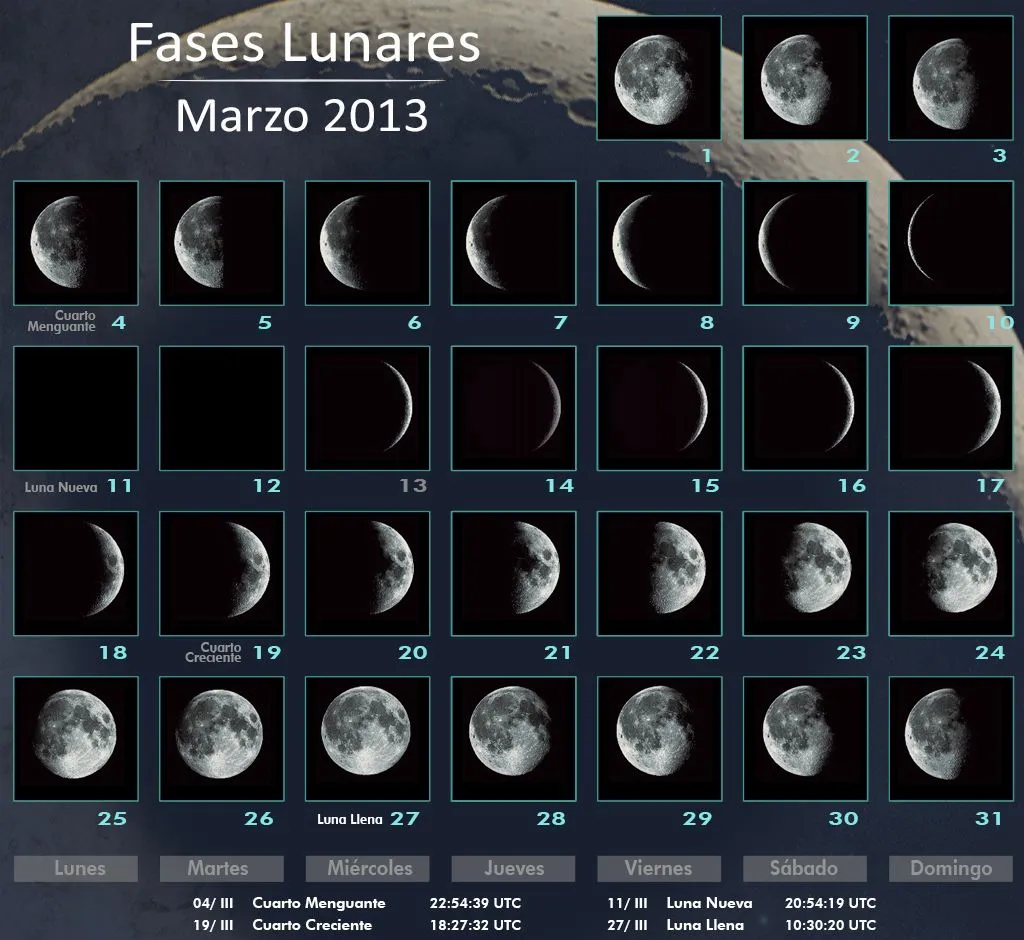Select the sliver moon tile for day 10
The width and height of the screenshot is (1024, 940).
951,243
